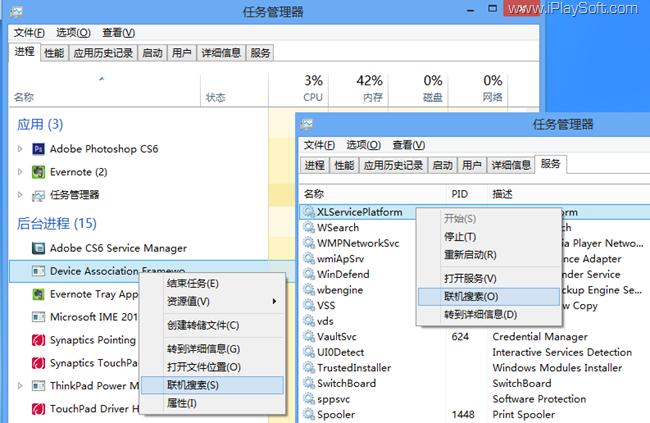Screen dimensions: 650x423
Task: Select TouchPad Driver process icon
Action: point(39,409)
